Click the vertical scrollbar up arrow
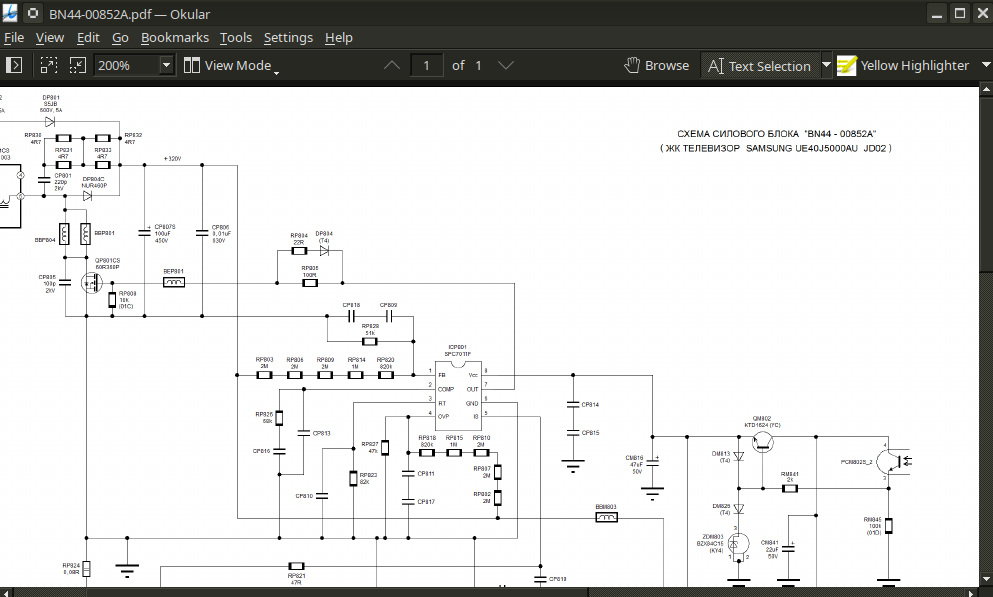The width and height of the screenshot is (993, 597). click(x=986, y=91)
